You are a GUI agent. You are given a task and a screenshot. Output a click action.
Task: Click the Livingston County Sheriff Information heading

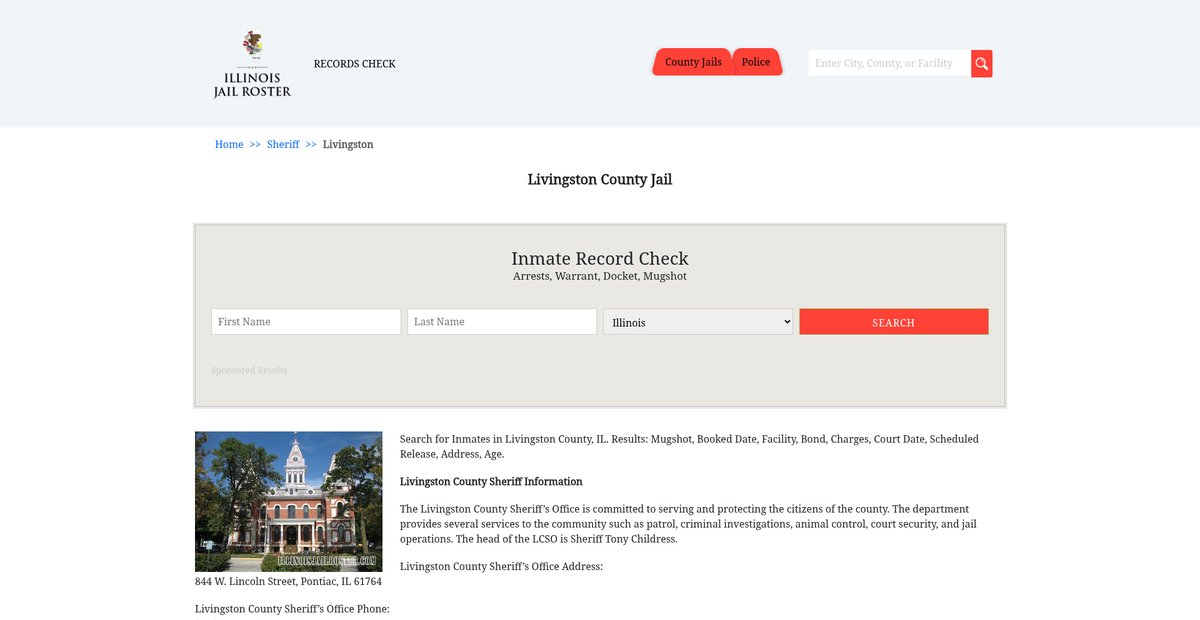click(491, 482)
